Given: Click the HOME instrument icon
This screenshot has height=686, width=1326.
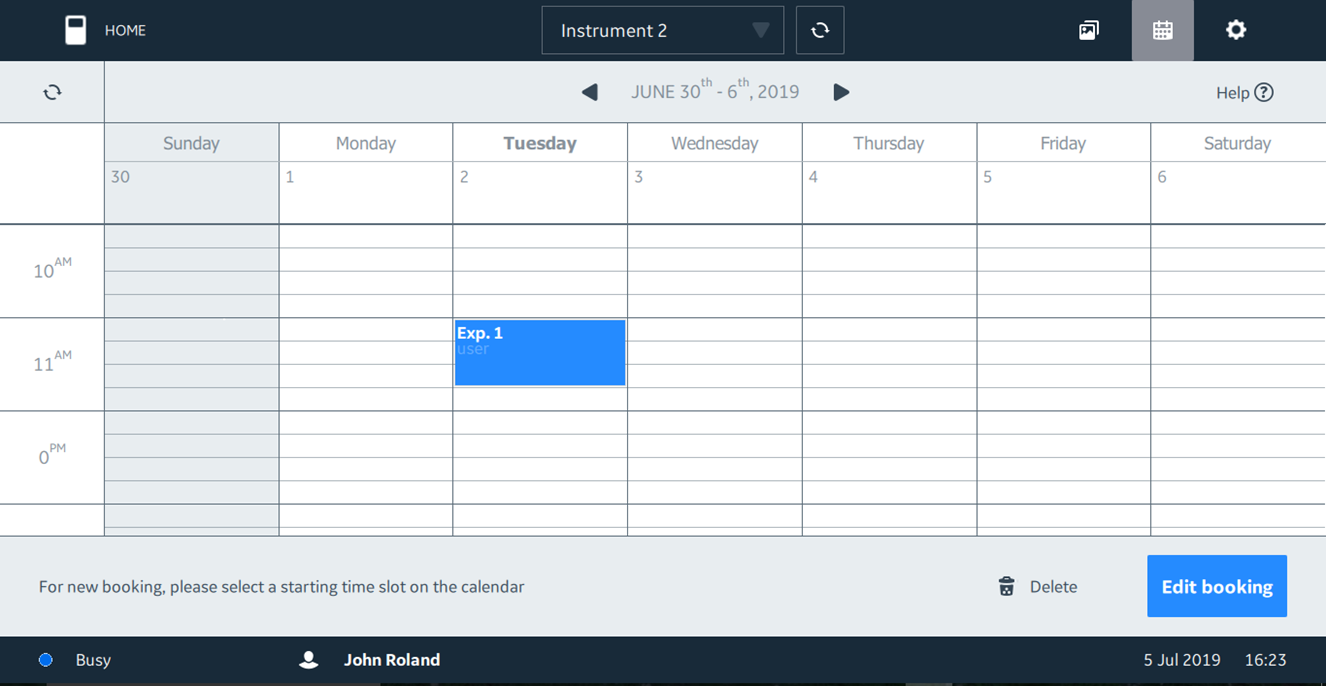Looking at the screenshot, I should click(x=76, y=30).
